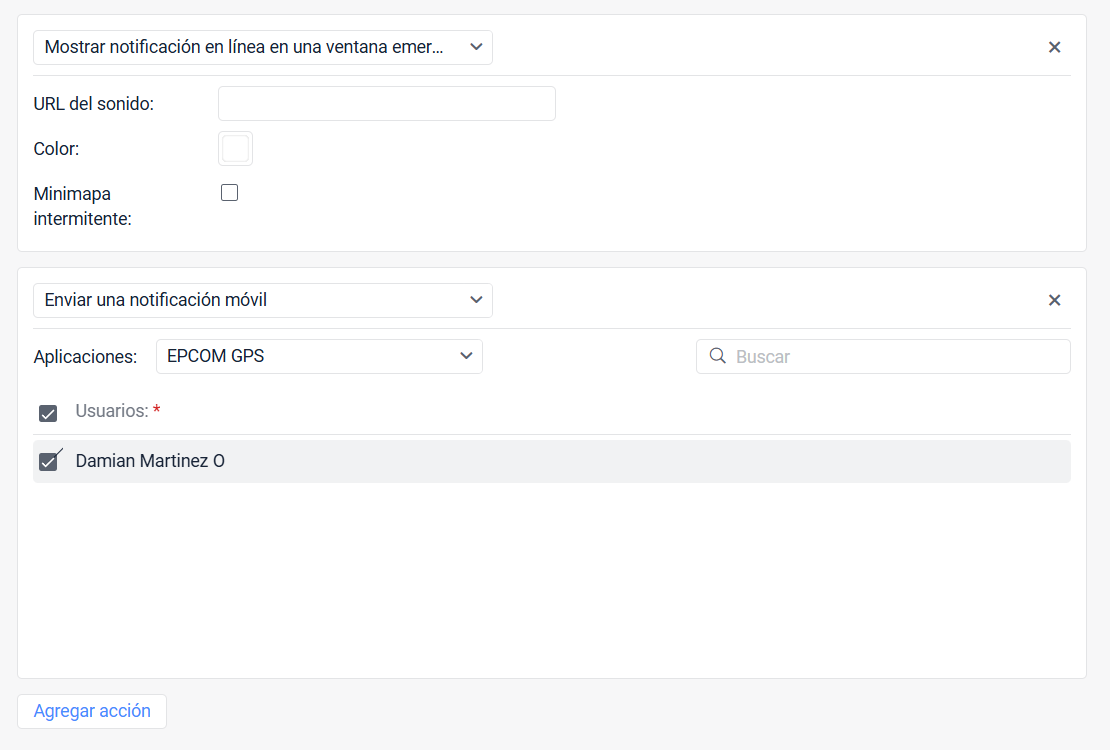Click the magnifier icon in Buscar field
1110x750 pixels.
point(717,356)
